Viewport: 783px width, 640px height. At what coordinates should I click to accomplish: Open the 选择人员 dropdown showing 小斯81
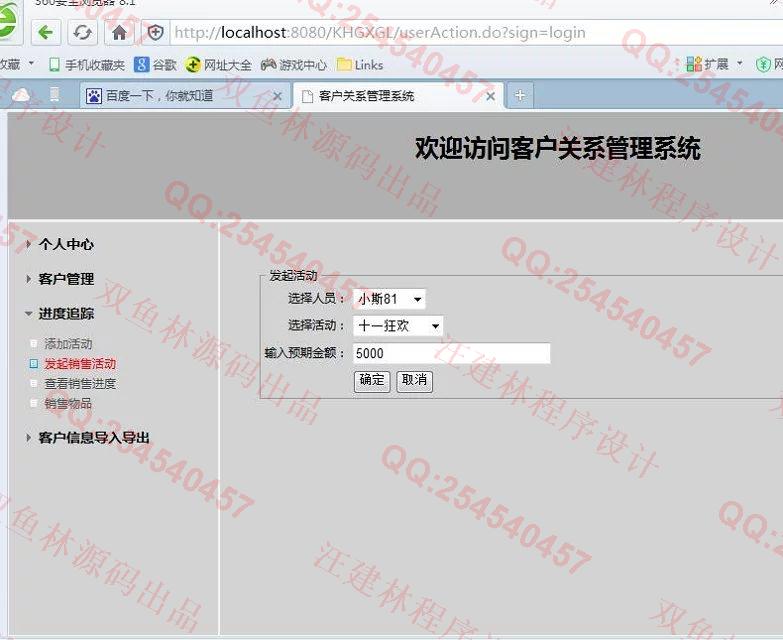pos(390,299)
